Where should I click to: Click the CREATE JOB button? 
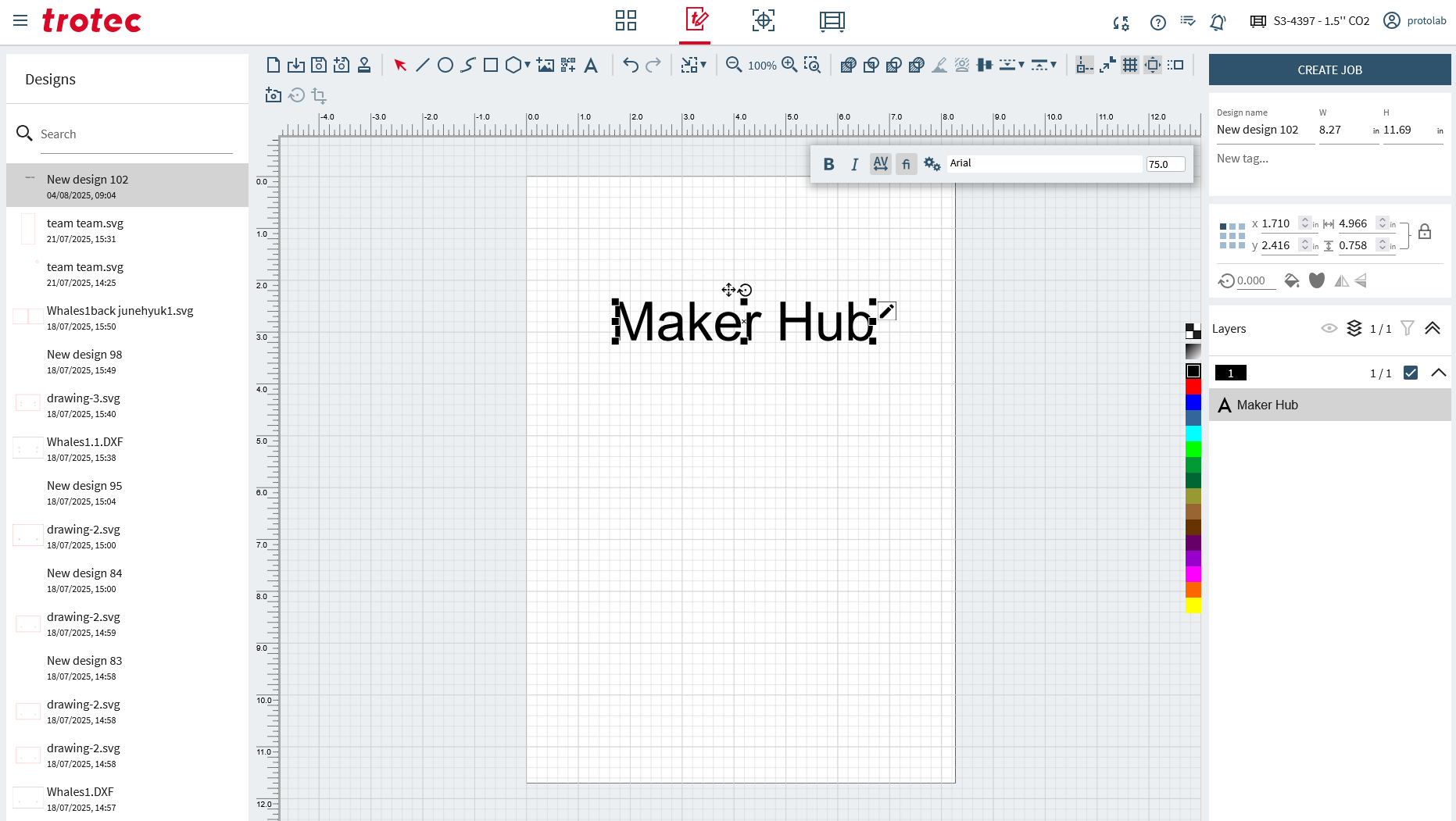click(x=1329, y=70)
